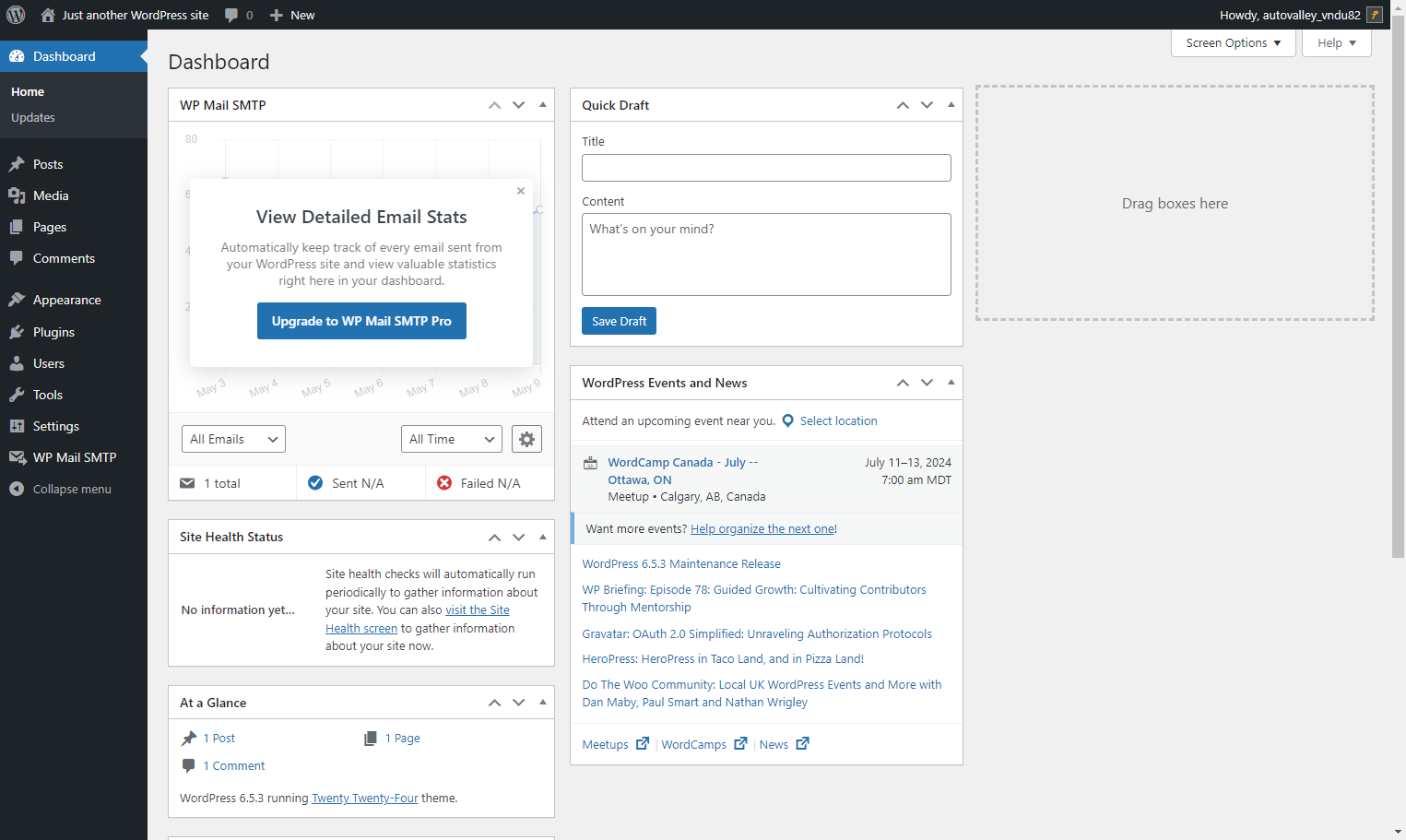
Task: Click Upgrade to WP Mail SMTP Pro
Action: pyautogui.click(x=361, y=321)
